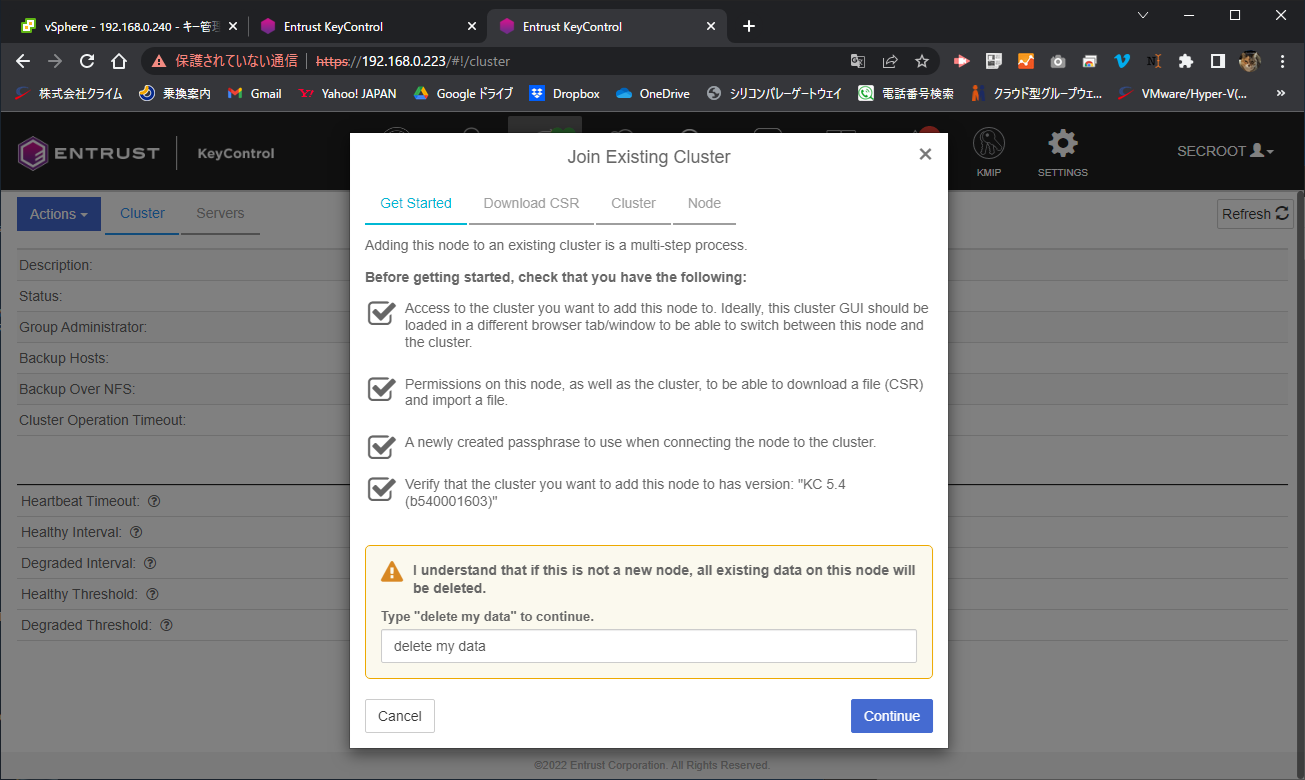Click the Refresh button
Viewport: 1305px width, 780px height.
1255,214
